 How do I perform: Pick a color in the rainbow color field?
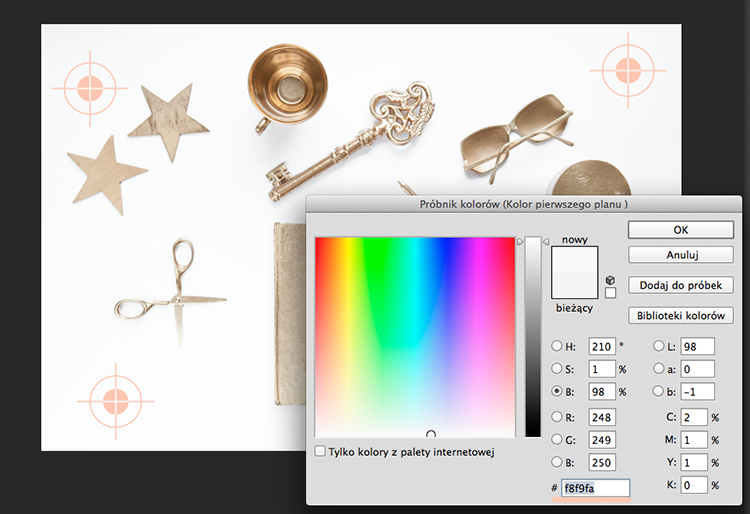point(415,337)
